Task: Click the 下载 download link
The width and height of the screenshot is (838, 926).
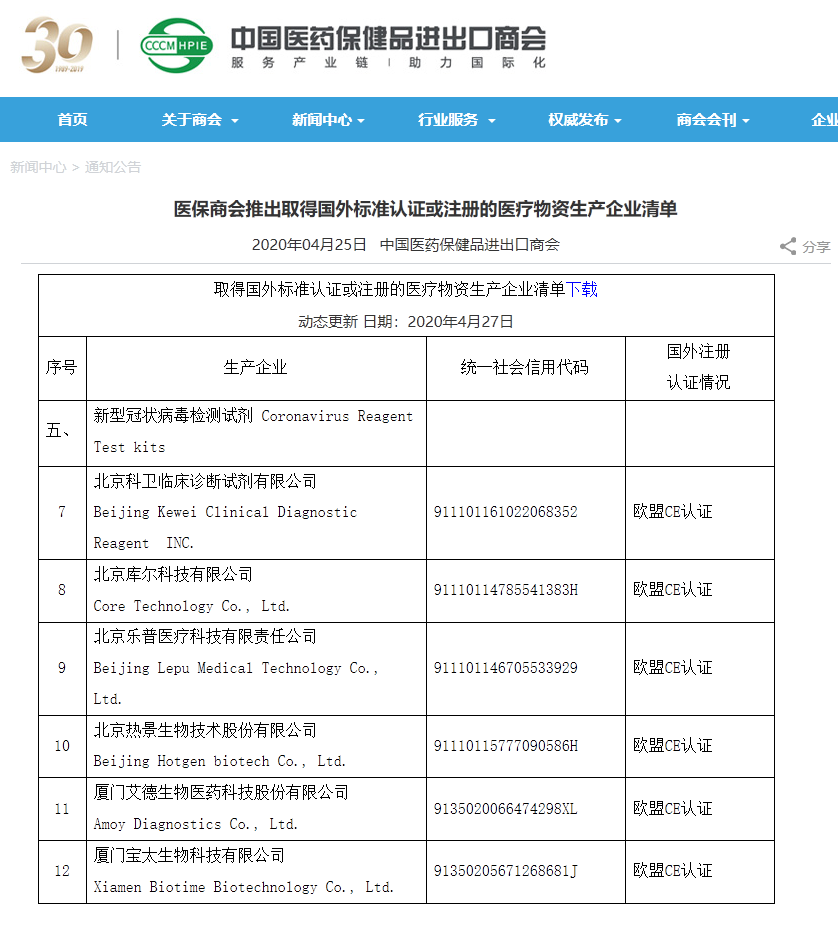Action: pos(585,289)
